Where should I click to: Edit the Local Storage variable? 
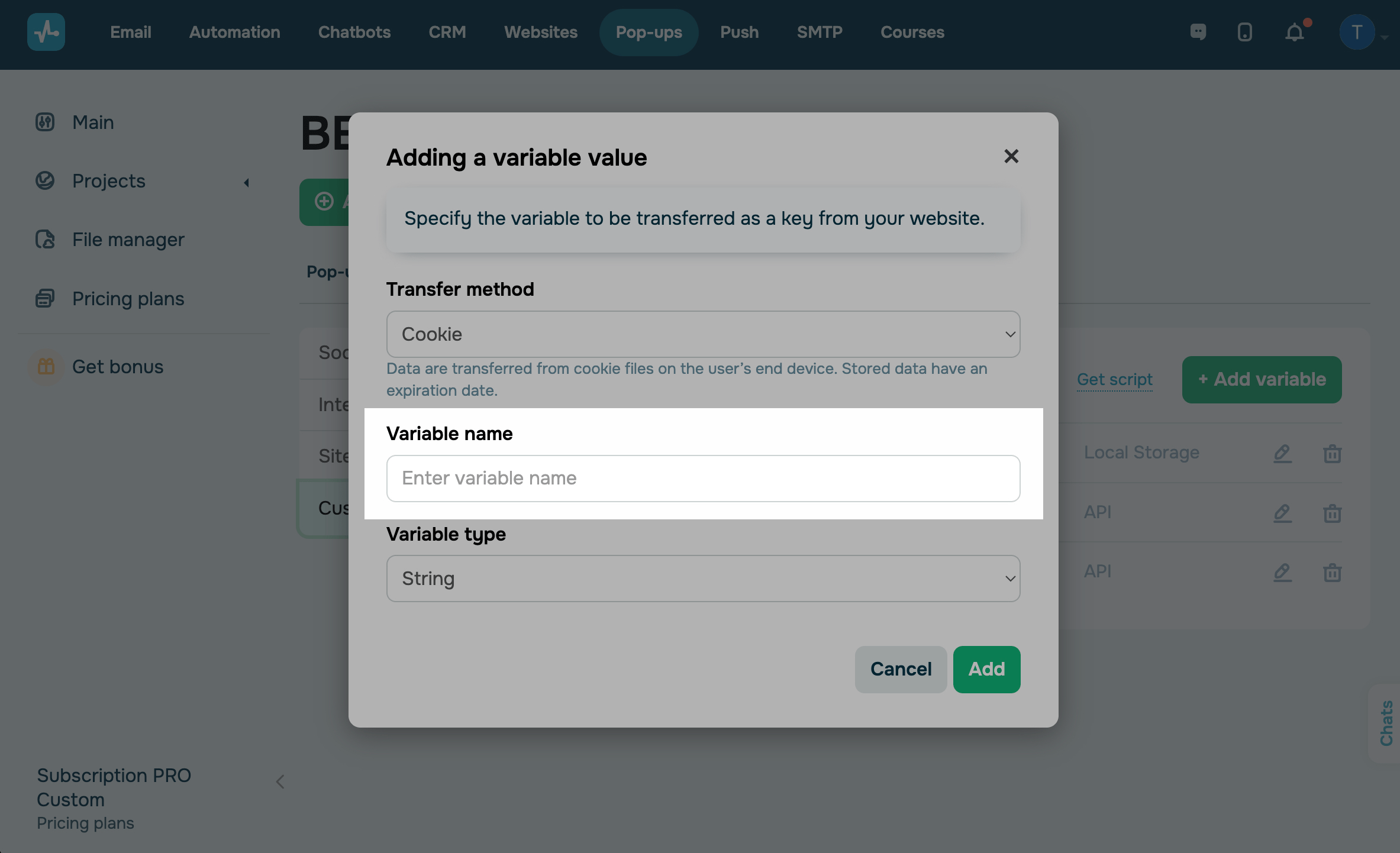pyautogui.click(x=1282, y=453)
